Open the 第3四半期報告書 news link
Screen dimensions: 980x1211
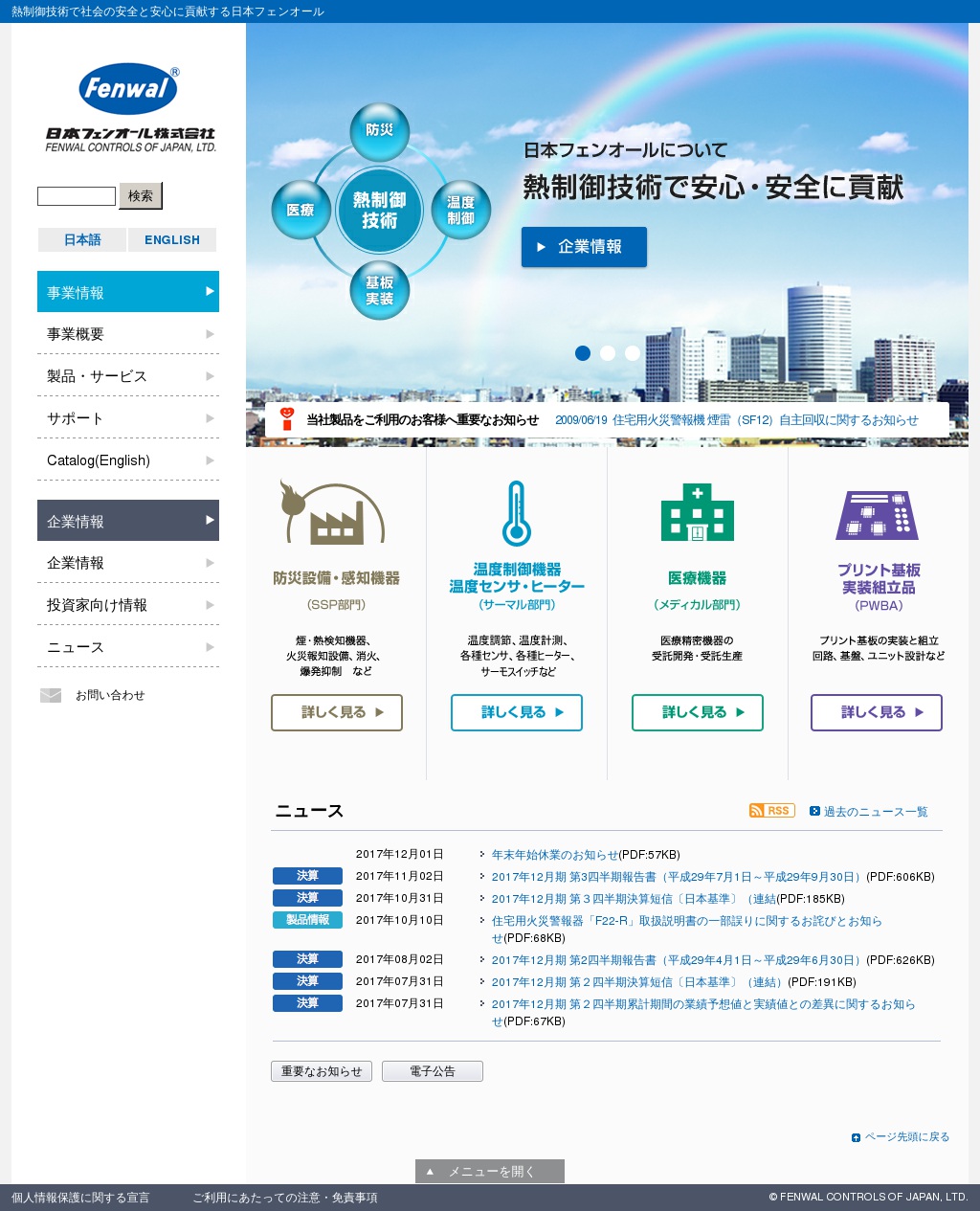[x=678, y=877]
